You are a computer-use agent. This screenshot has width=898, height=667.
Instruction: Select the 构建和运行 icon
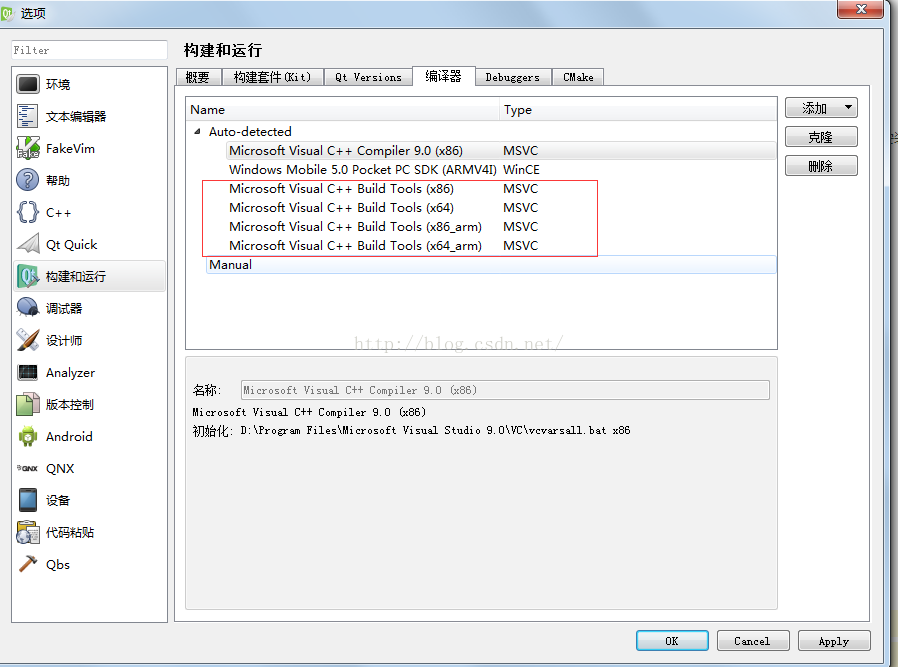pyautogui.click(x=27, y=277)
